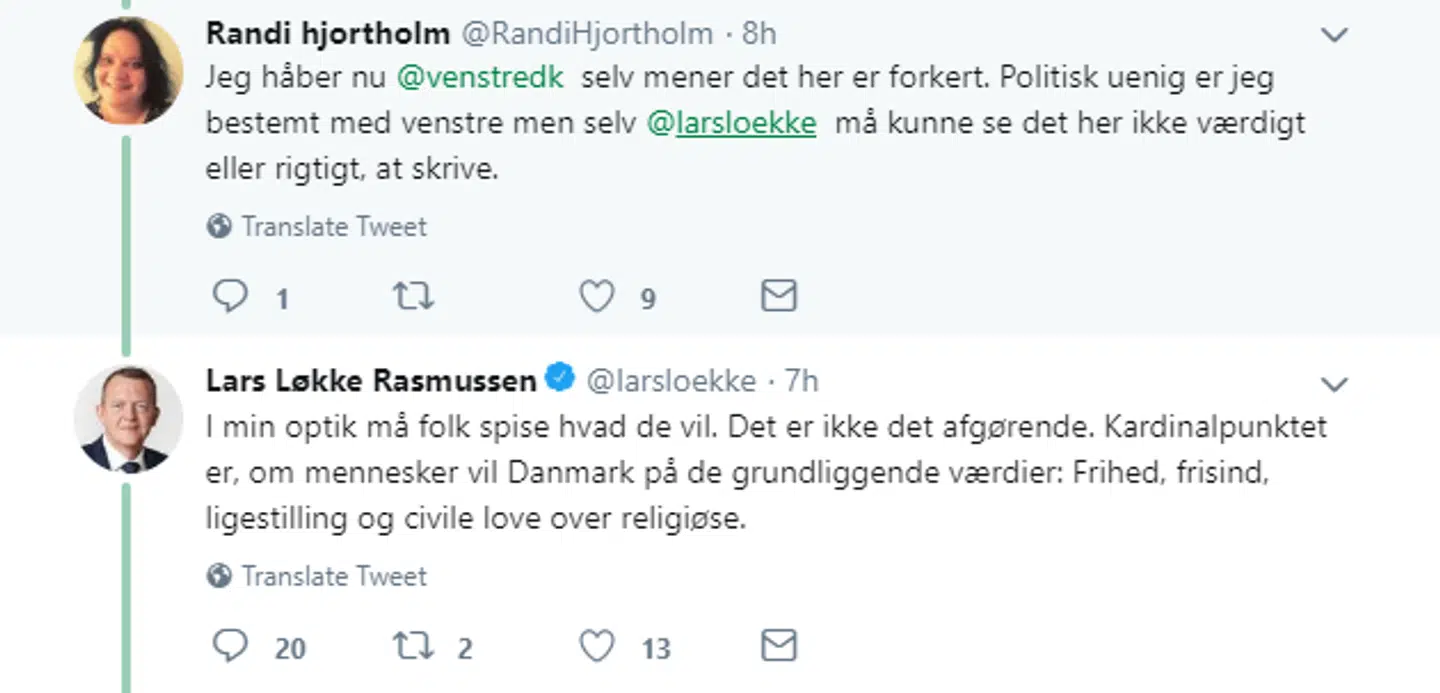
Task: Reply to Lars Løkke Rasmussen's tweet
Action: 231,647
